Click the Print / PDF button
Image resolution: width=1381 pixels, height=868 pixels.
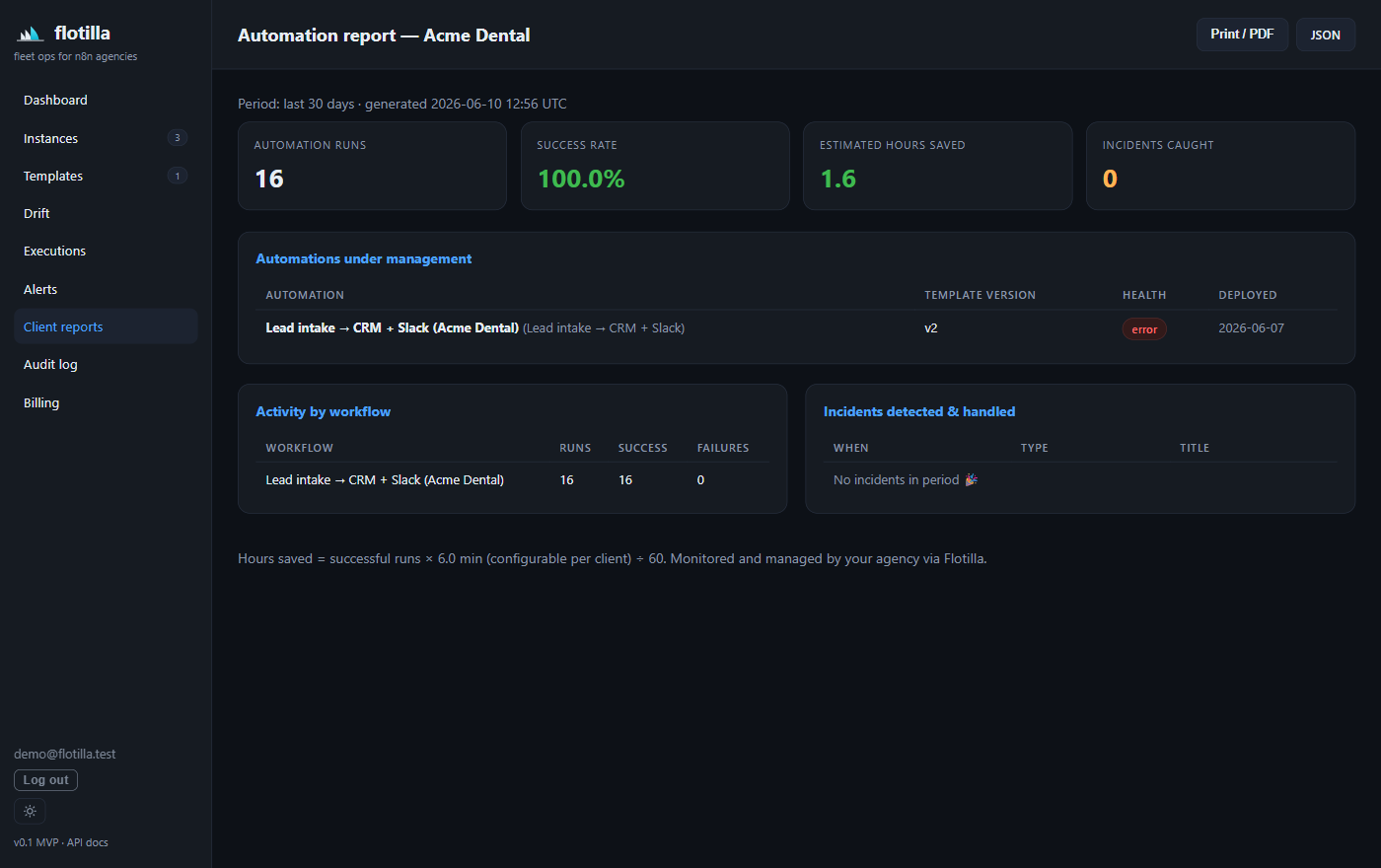pos(1242,35)
